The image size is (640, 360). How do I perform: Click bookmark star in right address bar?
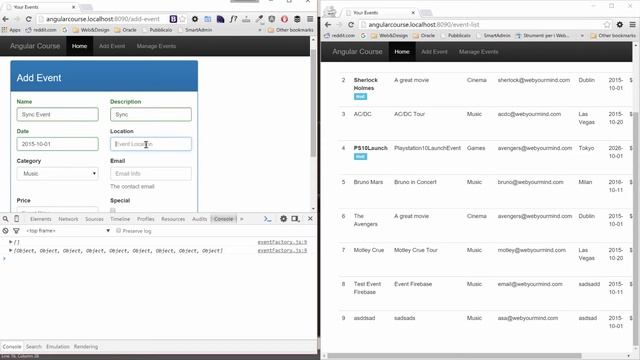point(607,24)
